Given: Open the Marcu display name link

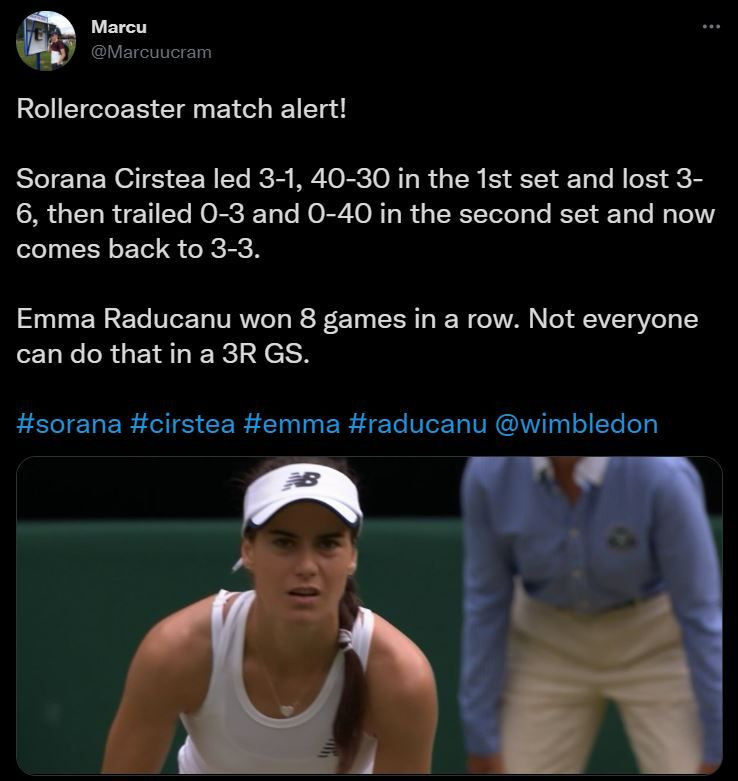Looking at the screenshot, I should [x=119, y=27].
